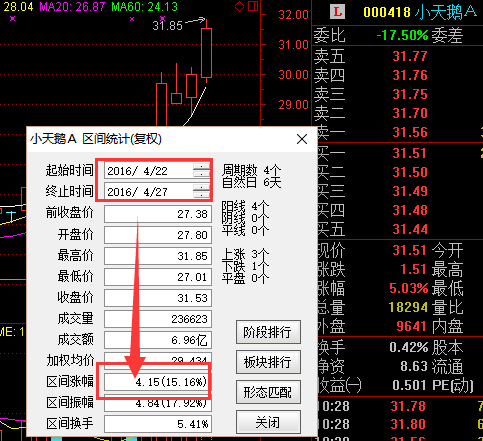Image resolution: width=483 pixels, height=441 pixels.
Task: Decrease the 终止时间 date with down spinner
Action: coord(201,195)
